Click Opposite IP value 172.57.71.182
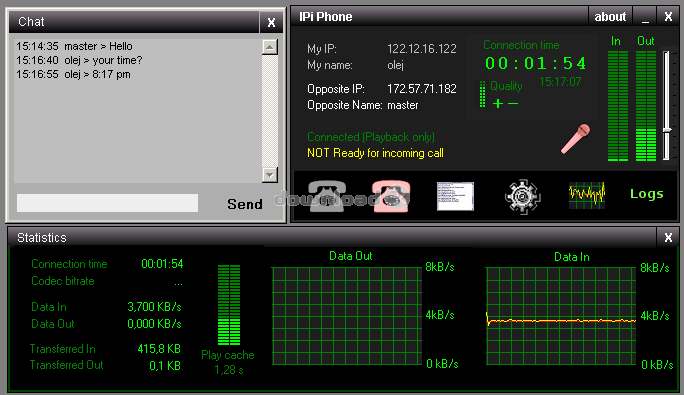This screenshot has width=684, height=395. (x=422, y=89)
